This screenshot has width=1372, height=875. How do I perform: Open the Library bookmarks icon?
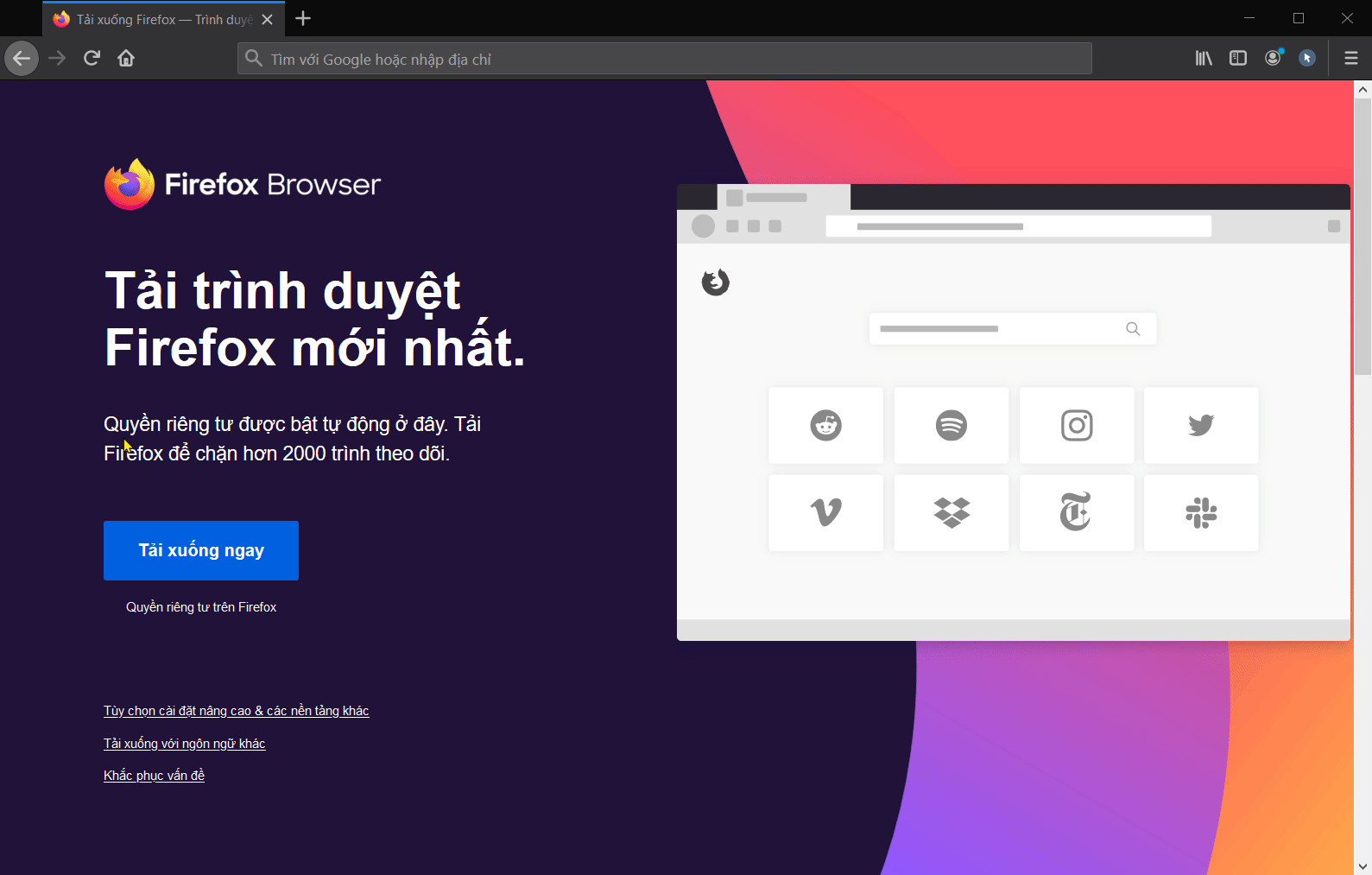pyautogui.click(x=1204, y=58)
